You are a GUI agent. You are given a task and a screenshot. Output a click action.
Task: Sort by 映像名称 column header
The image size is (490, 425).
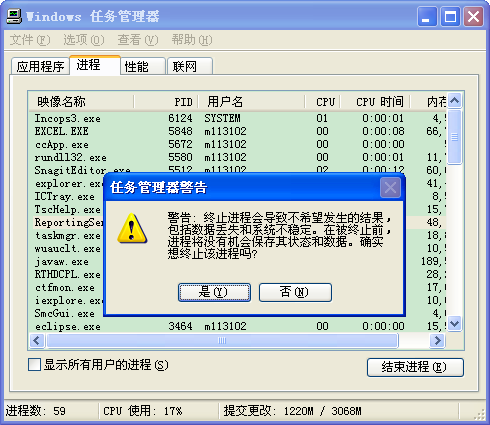81,102
